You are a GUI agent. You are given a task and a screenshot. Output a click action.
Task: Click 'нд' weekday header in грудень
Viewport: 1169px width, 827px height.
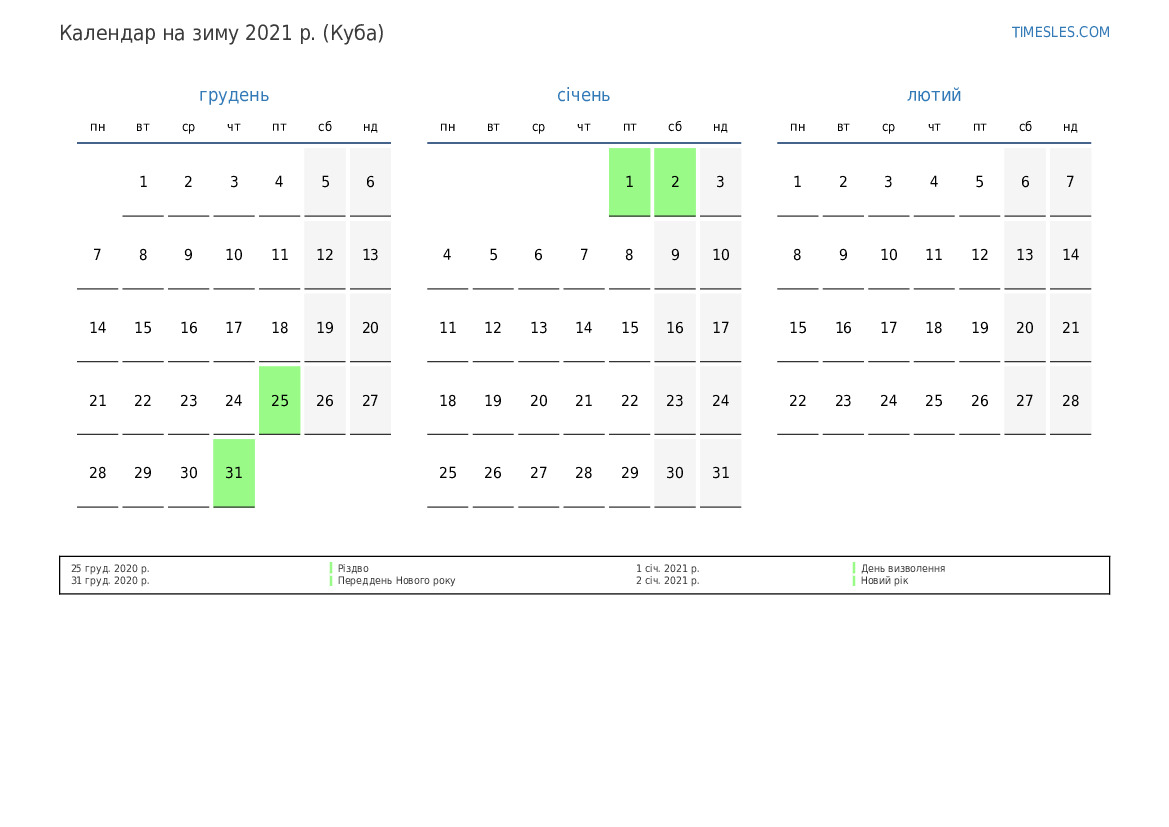(x=371, y=127)
